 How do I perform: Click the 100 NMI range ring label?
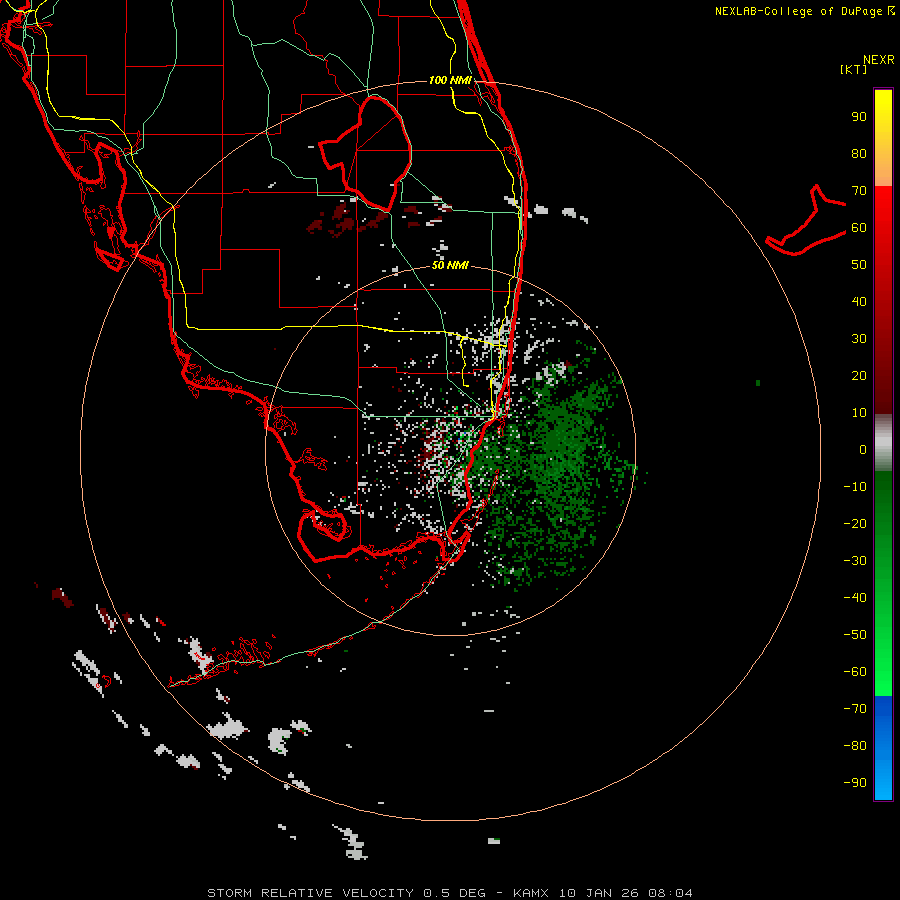[450, 80]
